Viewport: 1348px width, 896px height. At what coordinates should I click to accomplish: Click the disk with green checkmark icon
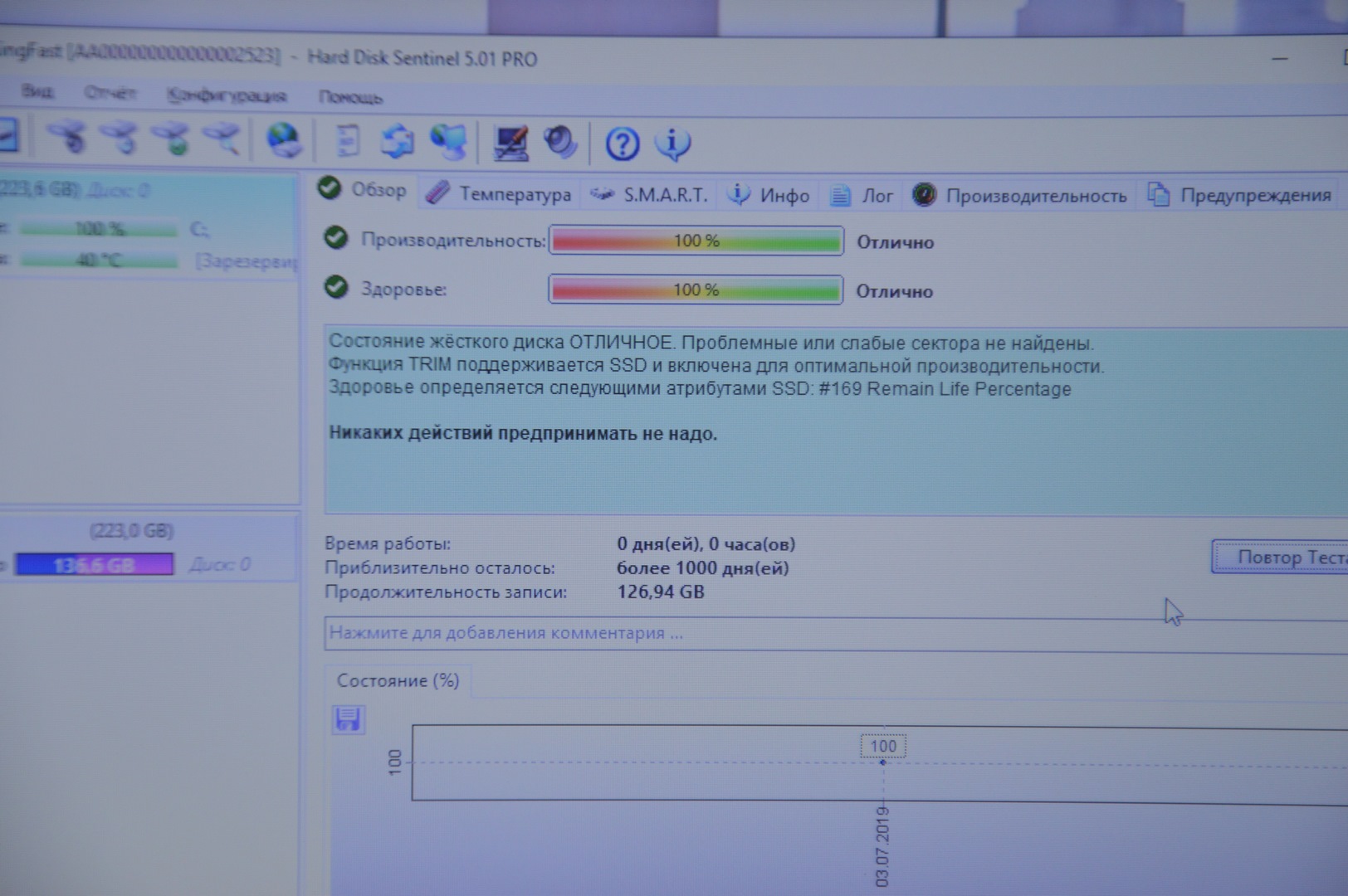click(x=174, y=139)
